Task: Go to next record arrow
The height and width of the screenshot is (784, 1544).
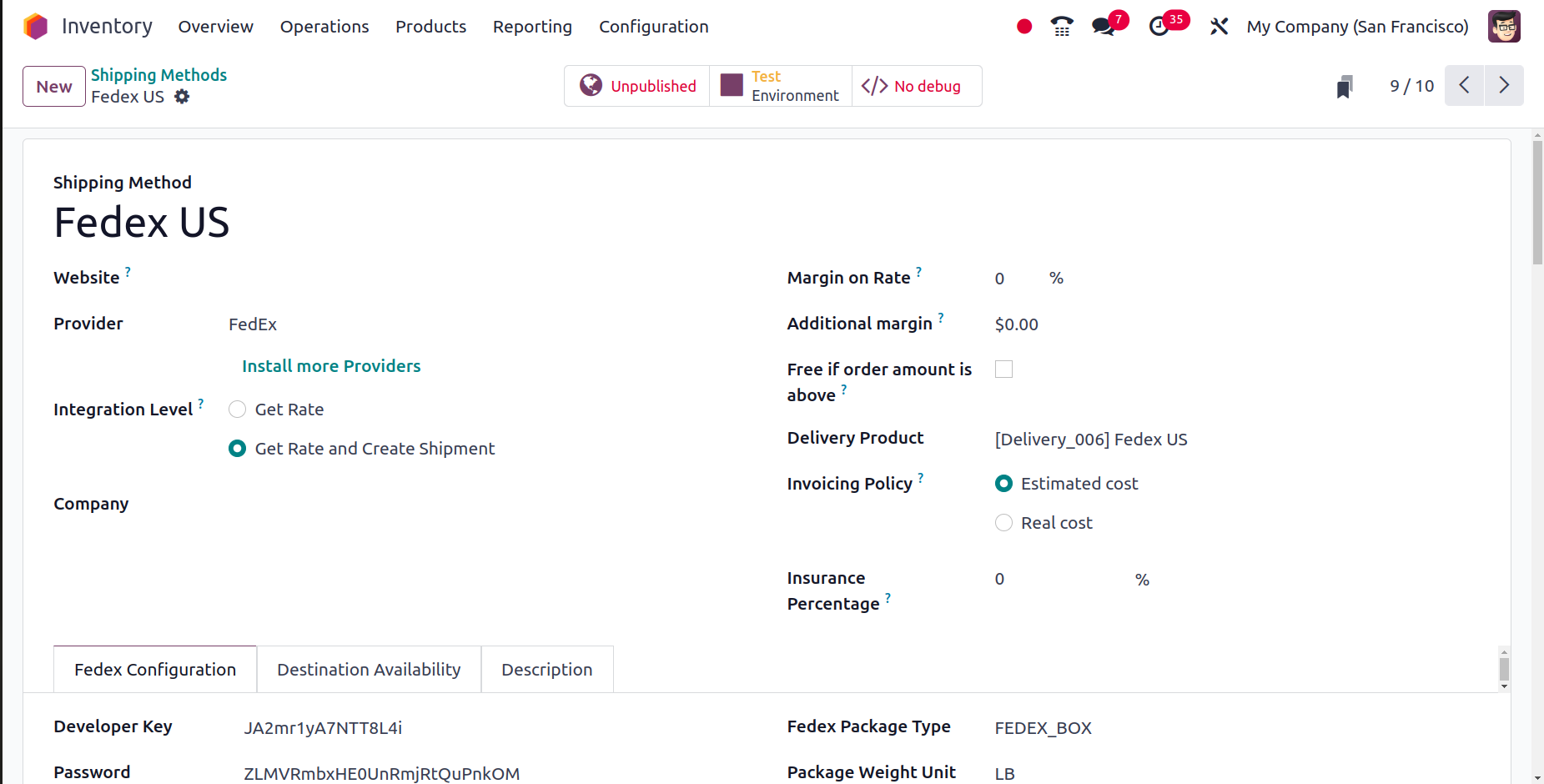Action: pyautogui.click(x=1504, y=85)
